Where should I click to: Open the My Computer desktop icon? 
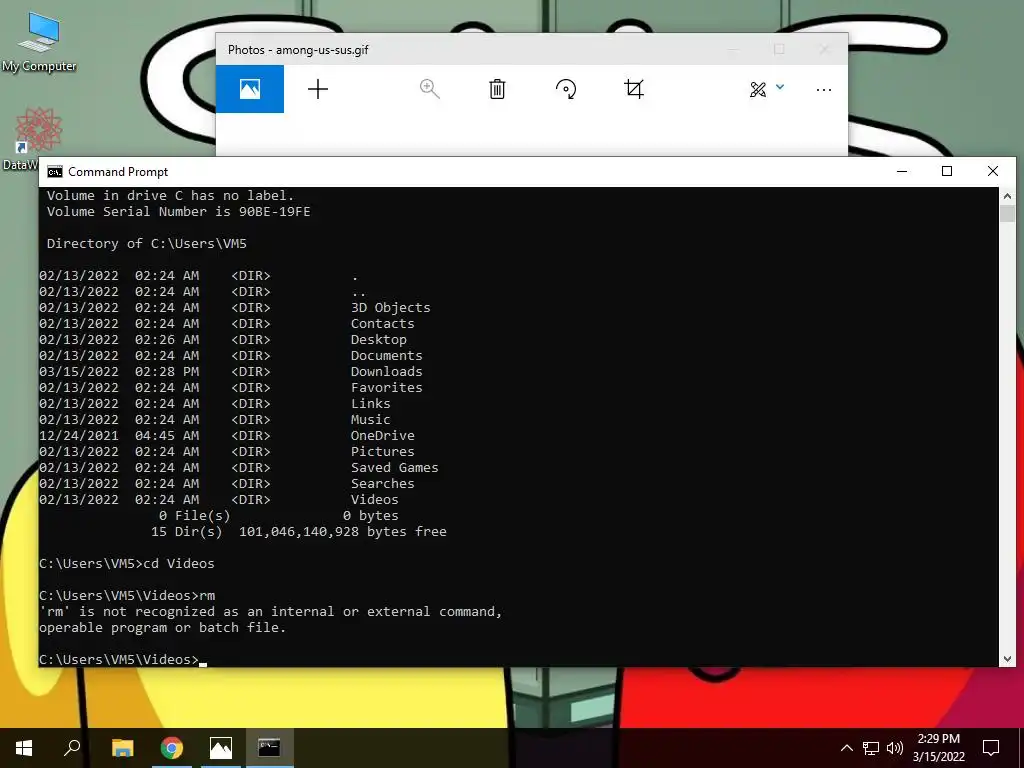pyautogui.click(x=39, y=42)
